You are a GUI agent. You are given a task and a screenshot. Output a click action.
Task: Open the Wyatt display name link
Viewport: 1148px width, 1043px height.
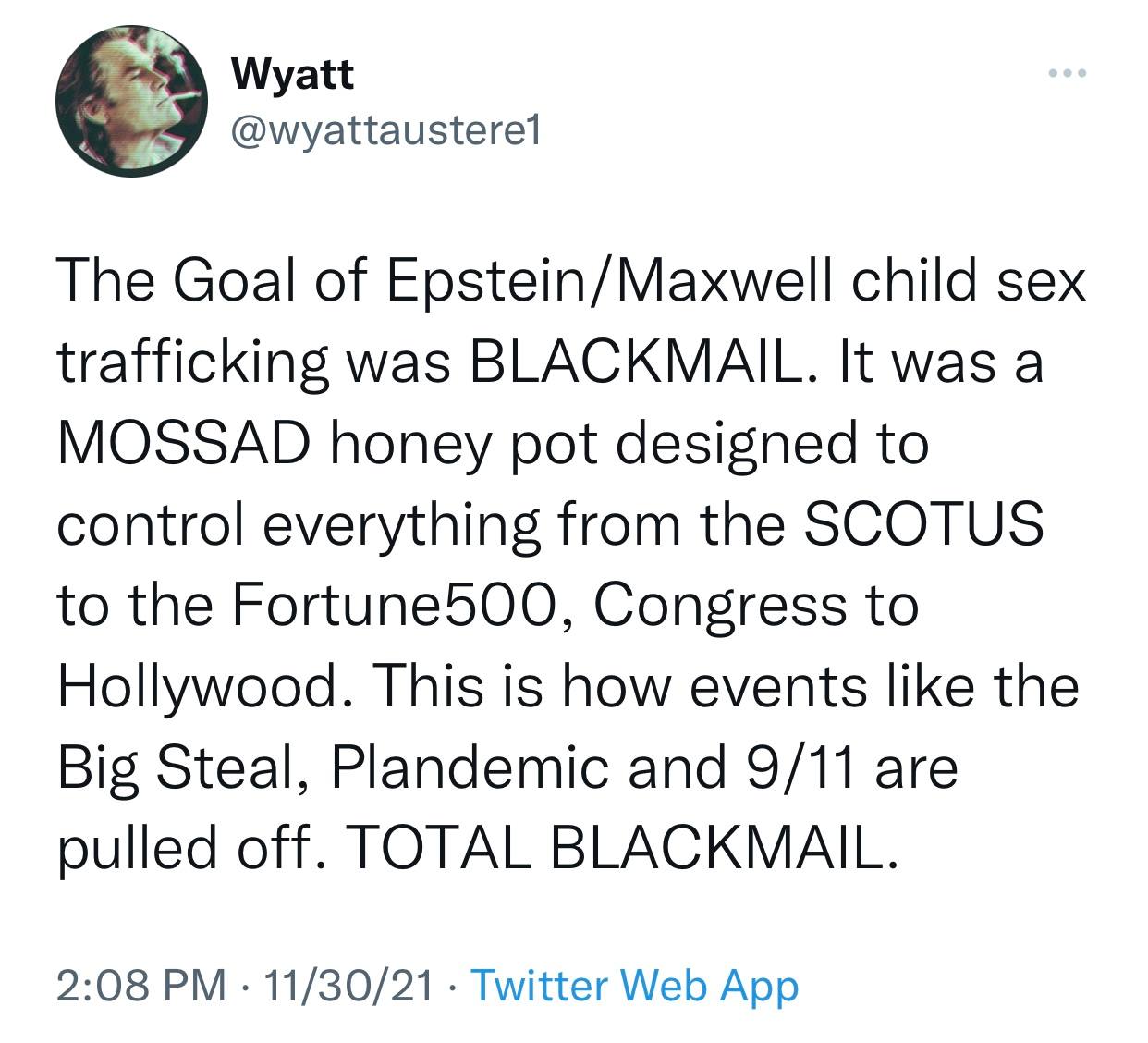click(x=292, y=74)
